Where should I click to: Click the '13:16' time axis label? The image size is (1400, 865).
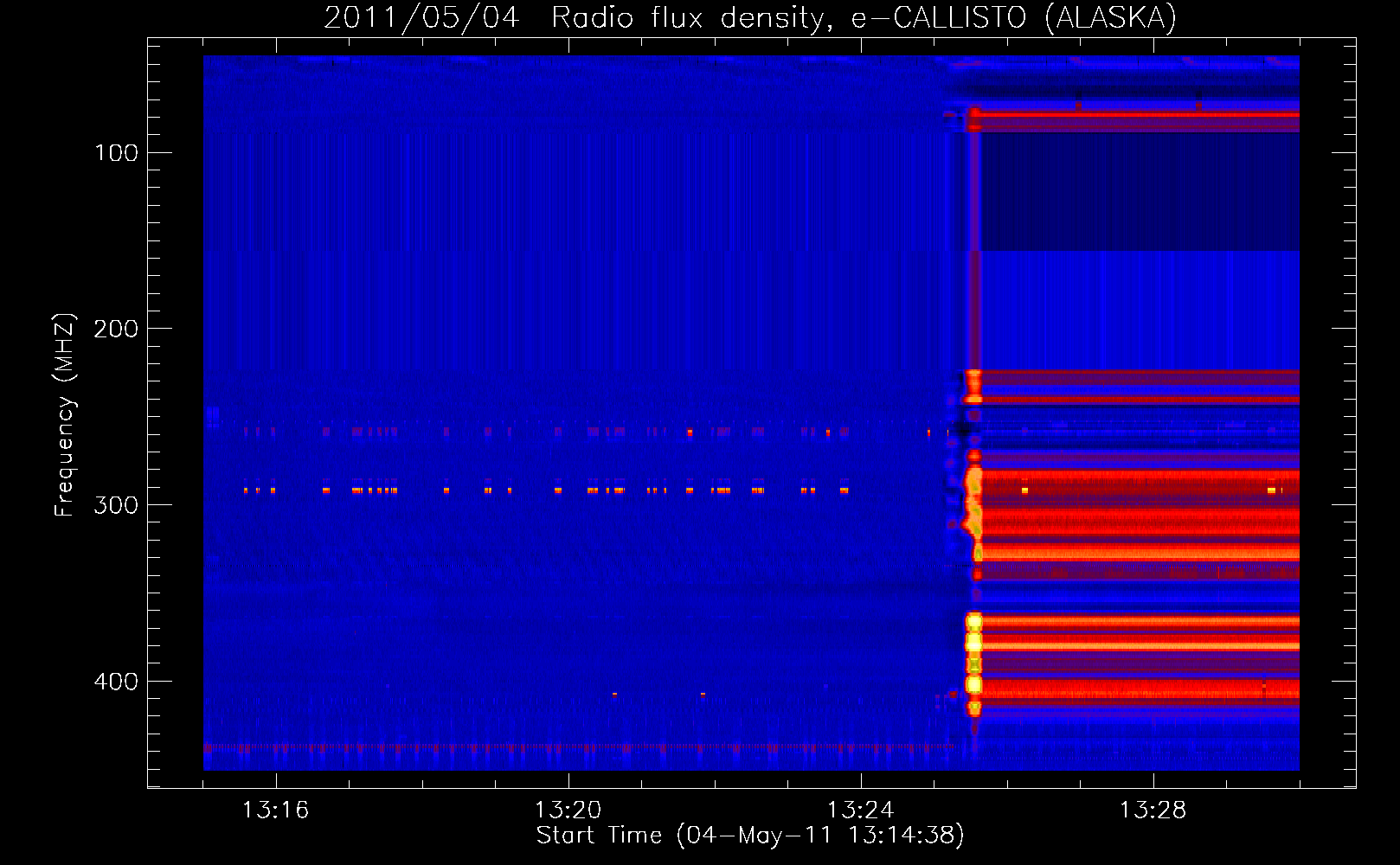275,810
